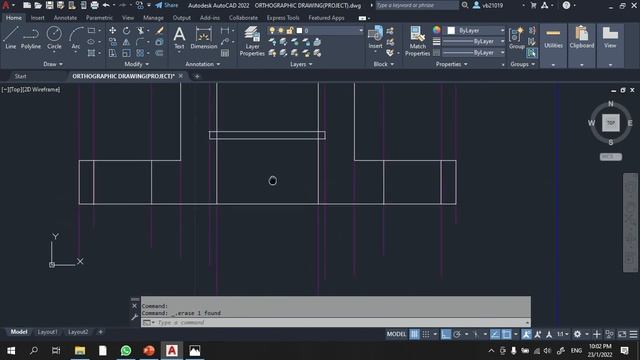Click the customization menu icon in status bar
This screenshot has height=360, width=640.
click(633, 334)
